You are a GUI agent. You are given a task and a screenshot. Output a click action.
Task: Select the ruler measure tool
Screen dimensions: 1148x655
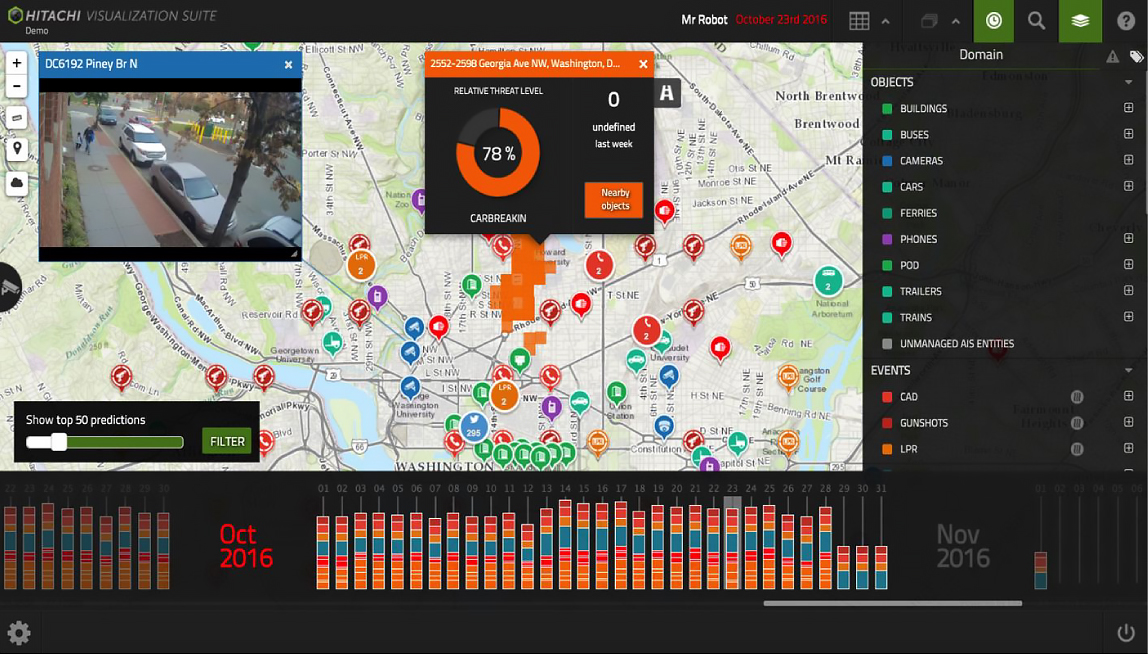coord(17,118)
